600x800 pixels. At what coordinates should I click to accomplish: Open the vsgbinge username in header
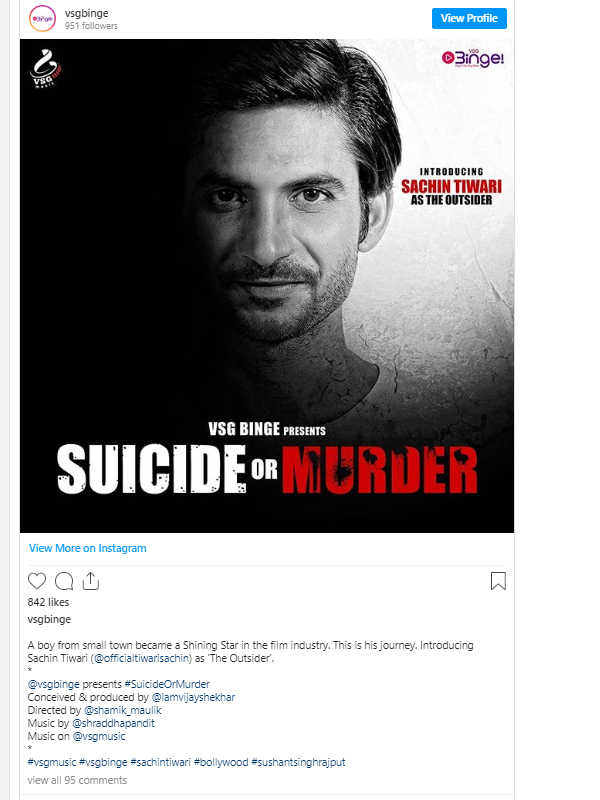pos(86,13)
